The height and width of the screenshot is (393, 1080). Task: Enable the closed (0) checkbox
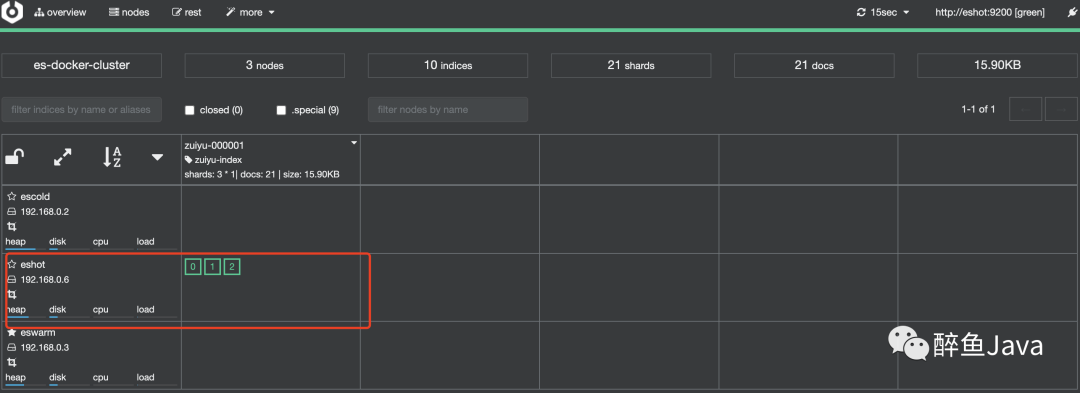click(190, 110)
